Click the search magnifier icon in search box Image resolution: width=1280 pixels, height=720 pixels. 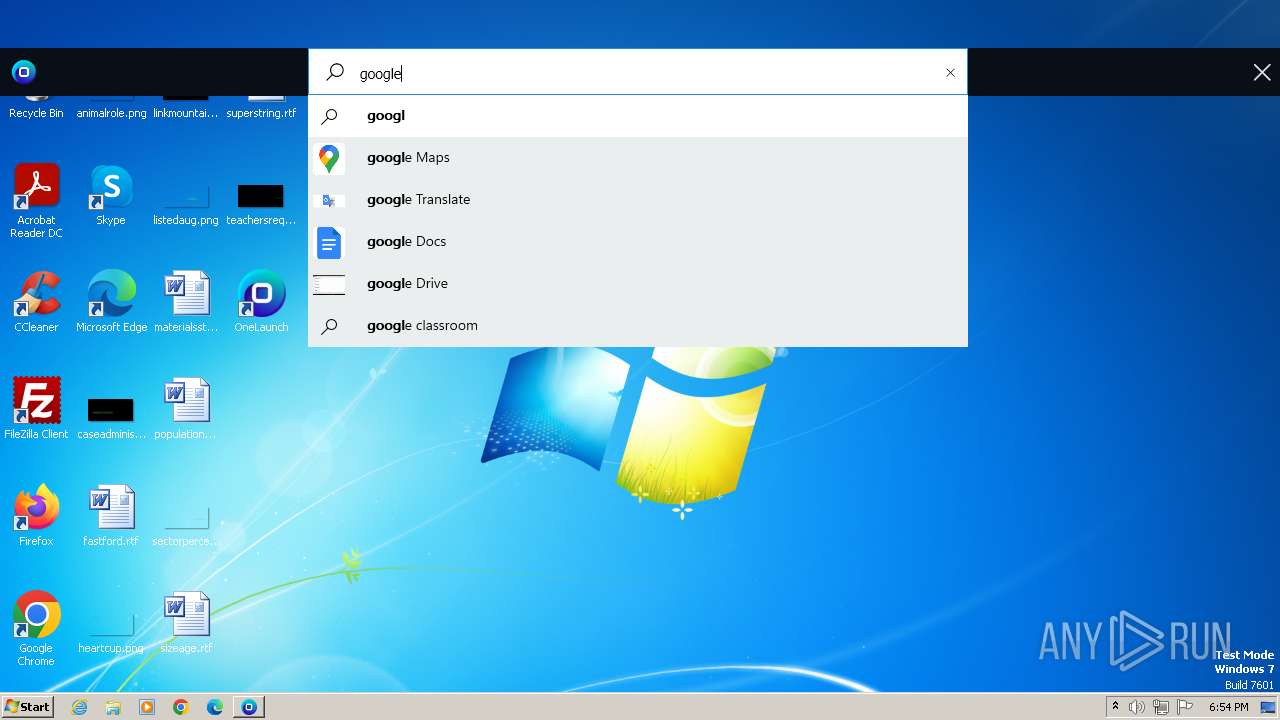pos(335,73)
